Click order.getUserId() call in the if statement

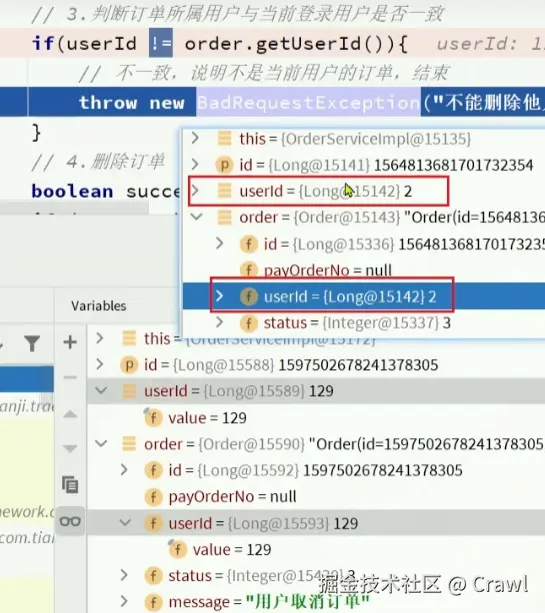292,43
